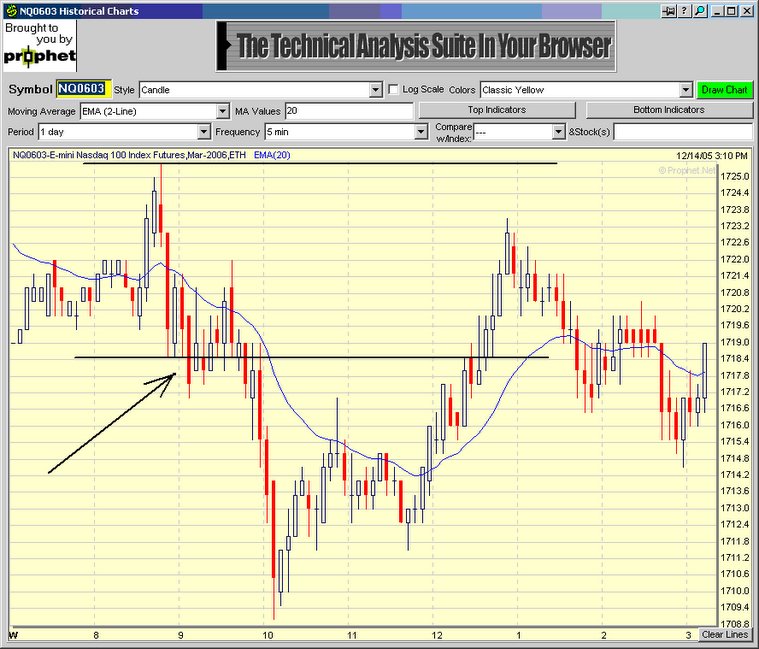
Task: Click the 1725.0 price axis label
Action: pos(734,177)
